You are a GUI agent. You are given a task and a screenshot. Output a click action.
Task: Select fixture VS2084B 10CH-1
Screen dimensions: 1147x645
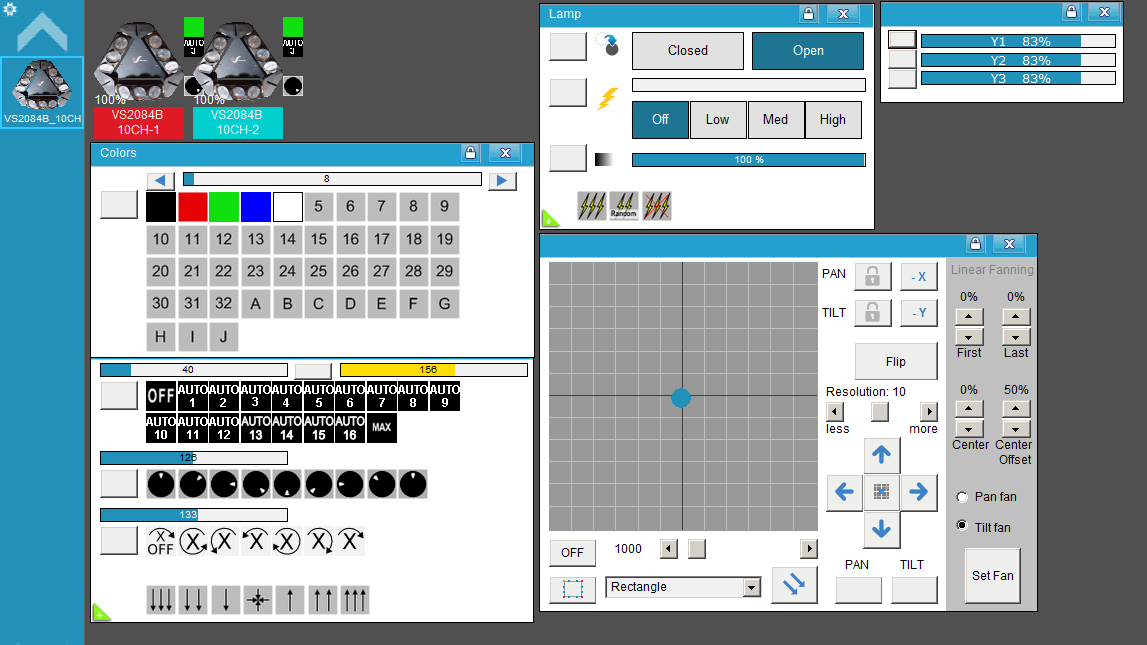coord(138,122)
